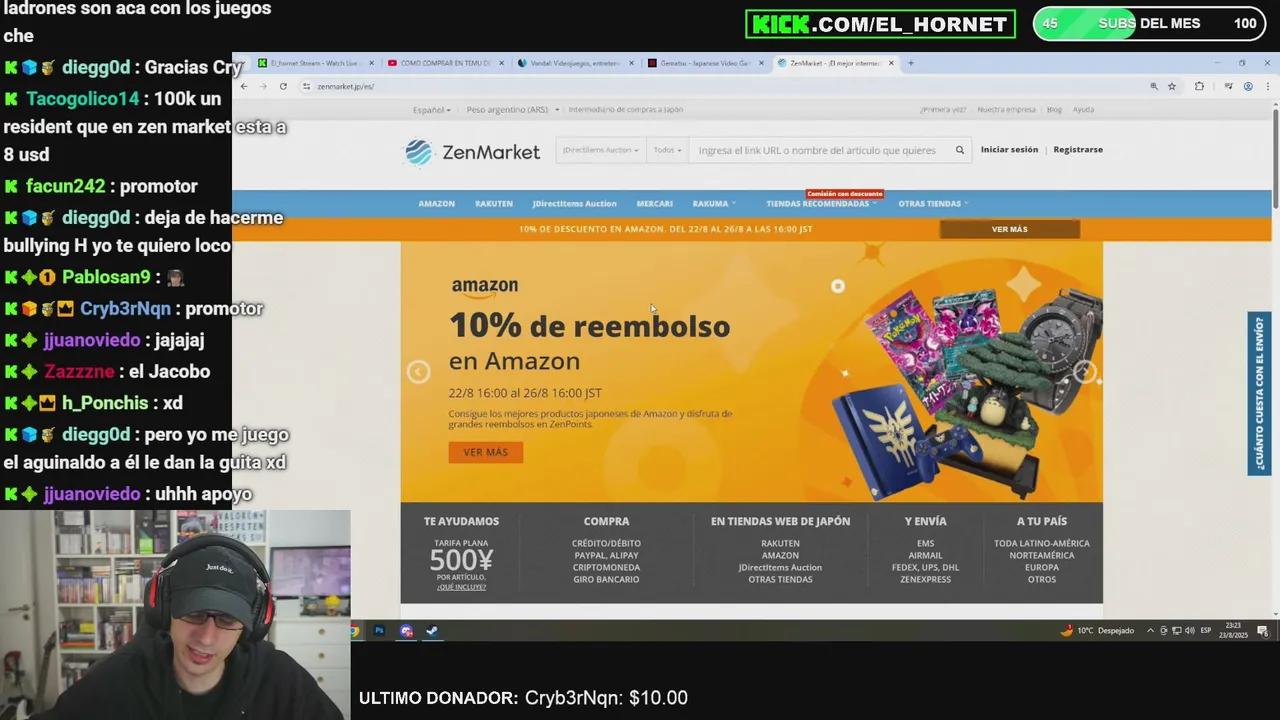
Task: Open the ¿Primera vez? link
Action: (x=943, y=110)
